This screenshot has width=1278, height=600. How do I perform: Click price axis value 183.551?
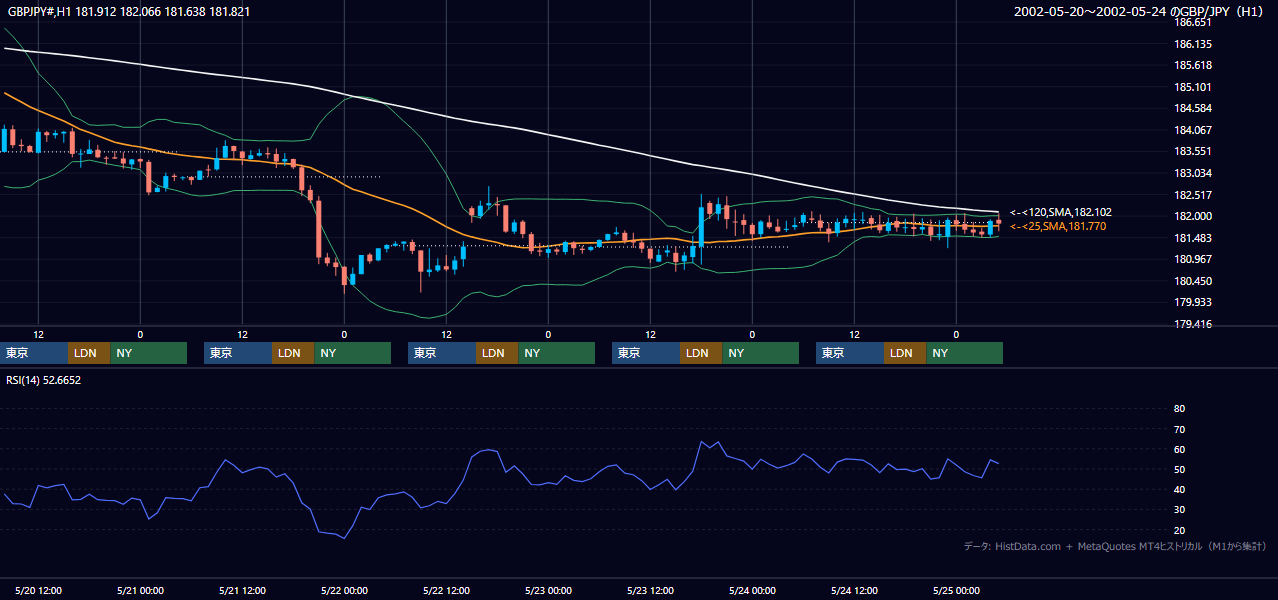click(x=1192, y=152)
